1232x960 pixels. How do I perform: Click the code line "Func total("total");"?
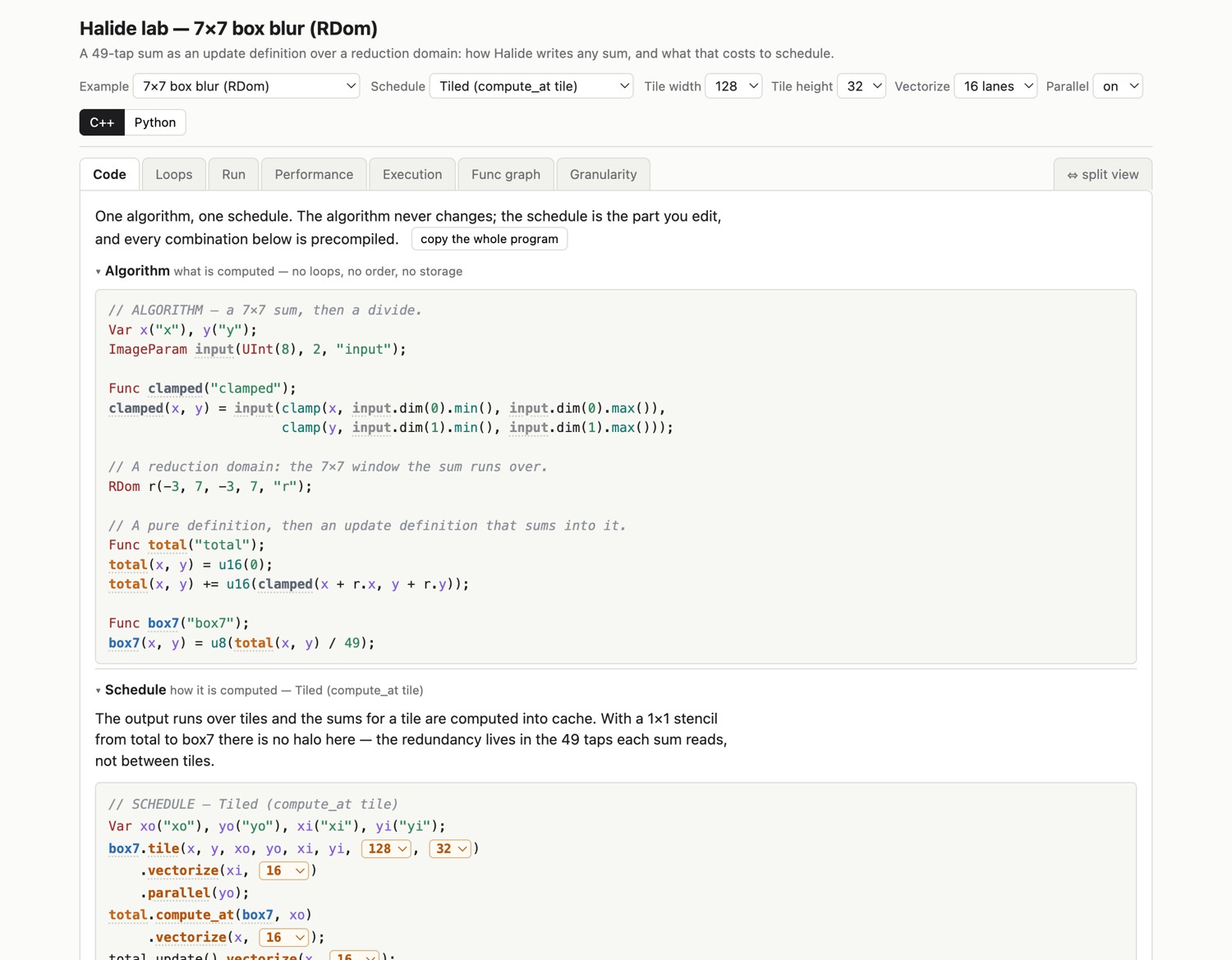point(186,545)
